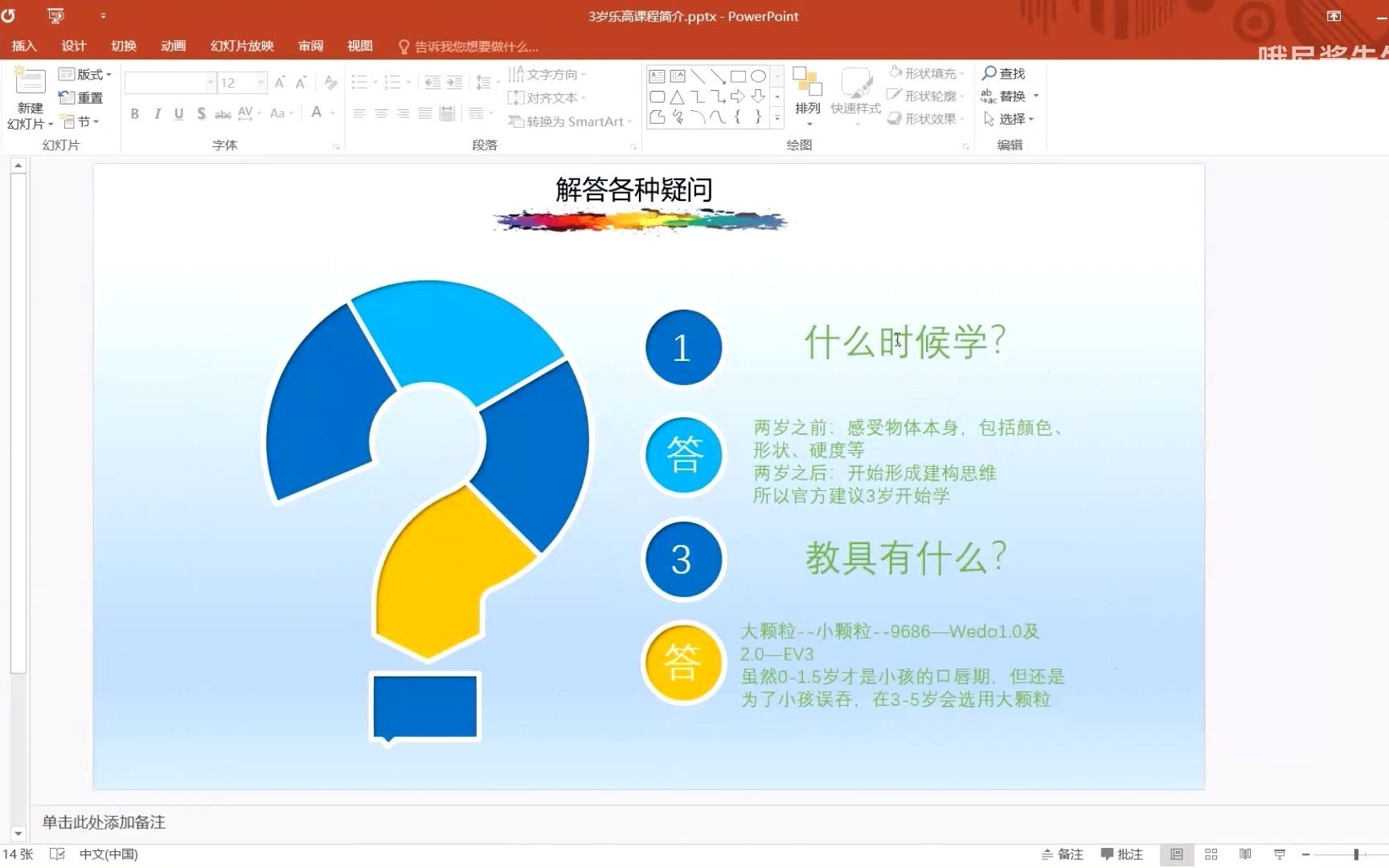Open the Layout (版式) dropdown

(x=85, y=74)
